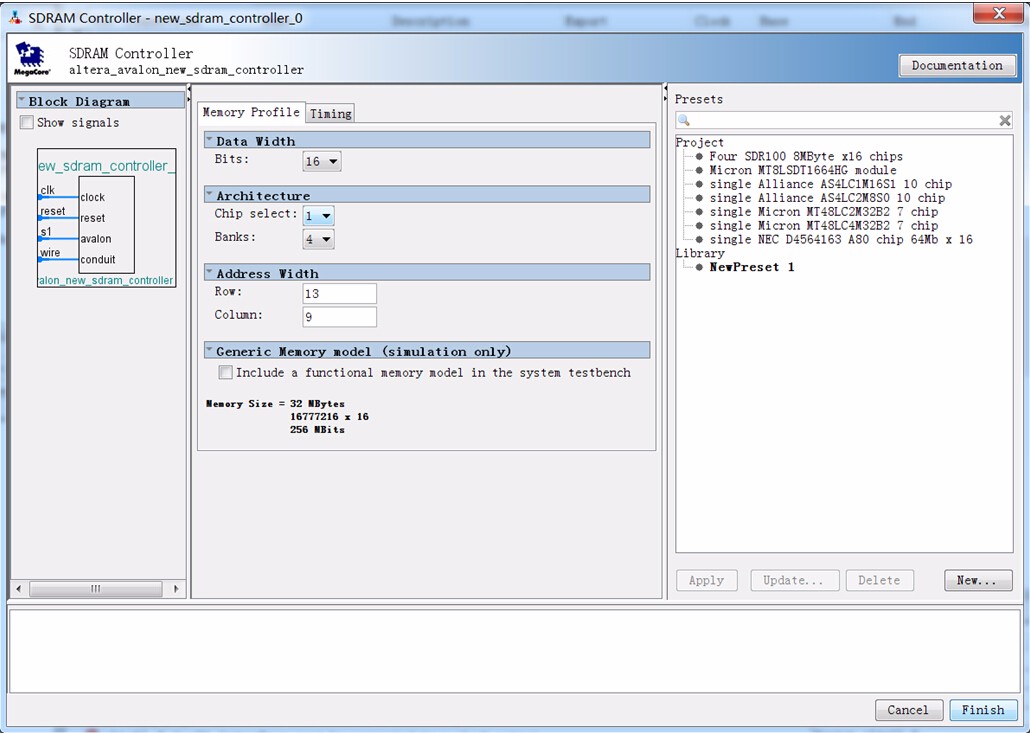Collapse the Generic Memory model section
This screenshot has height=733, width=1030.
pos(210,351)
